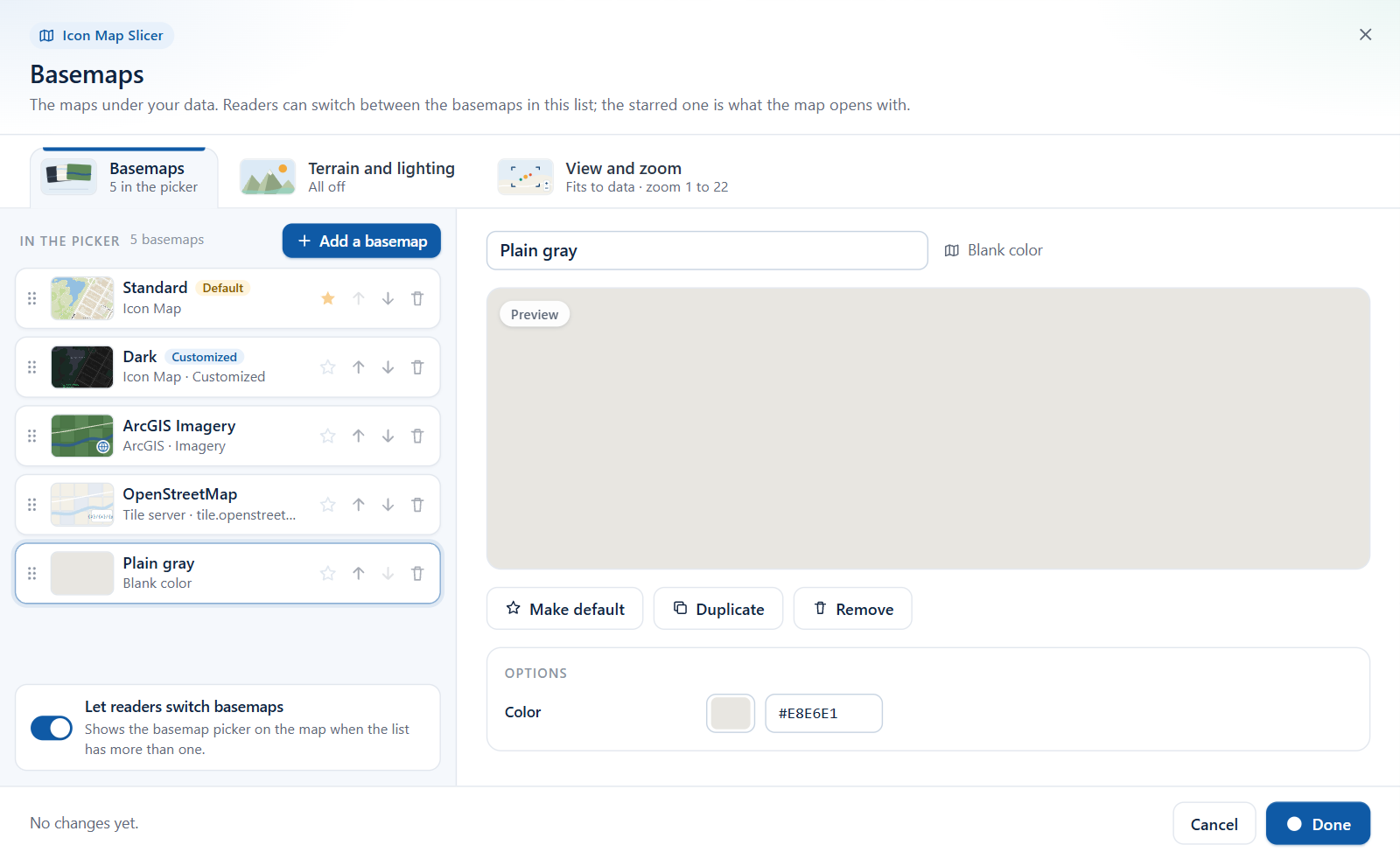The height and width of the screenshot is (859, 1400).
Task: Switch to the Basemaps tab
Action: coord(123,178)
